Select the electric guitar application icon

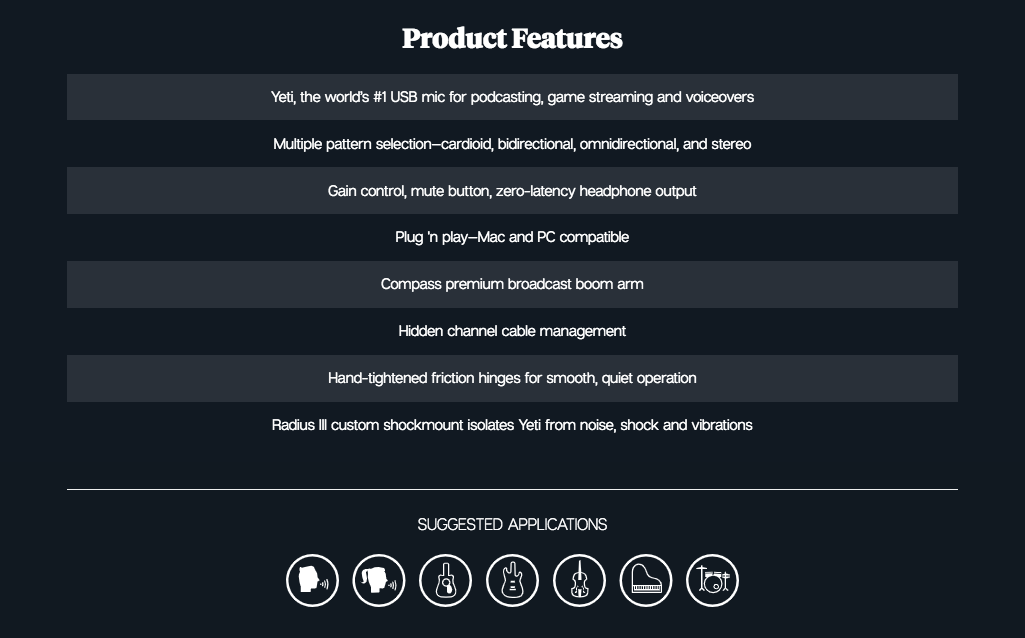pos(512,580)
